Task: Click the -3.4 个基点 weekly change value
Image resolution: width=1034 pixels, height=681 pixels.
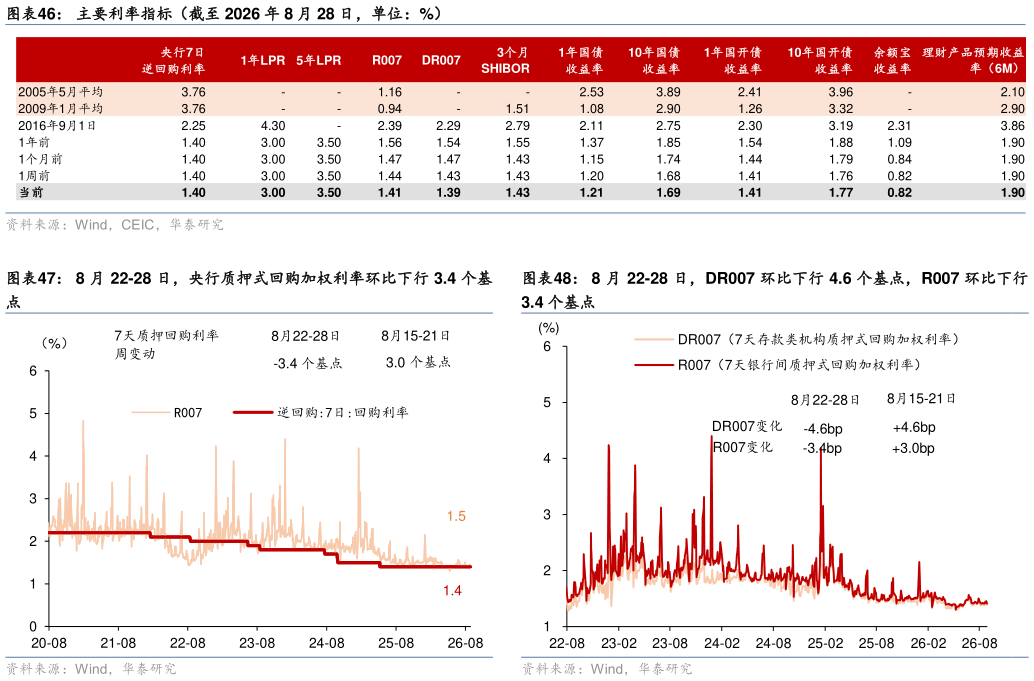Action: (308, 363)
